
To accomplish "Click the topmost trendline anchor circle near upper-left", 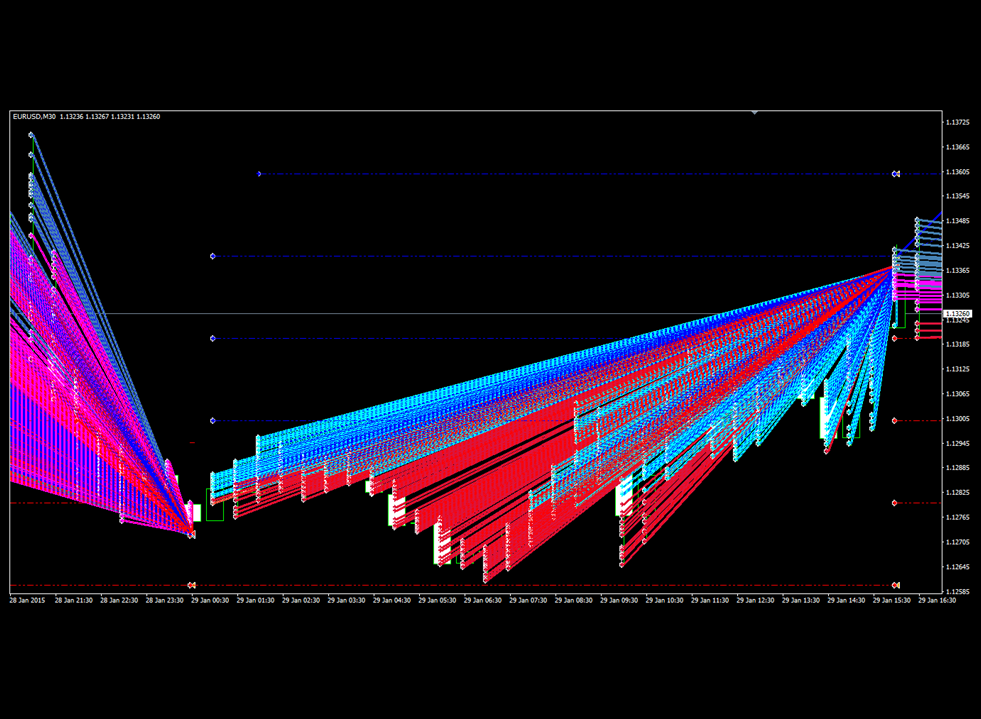I will pos(30,135).
